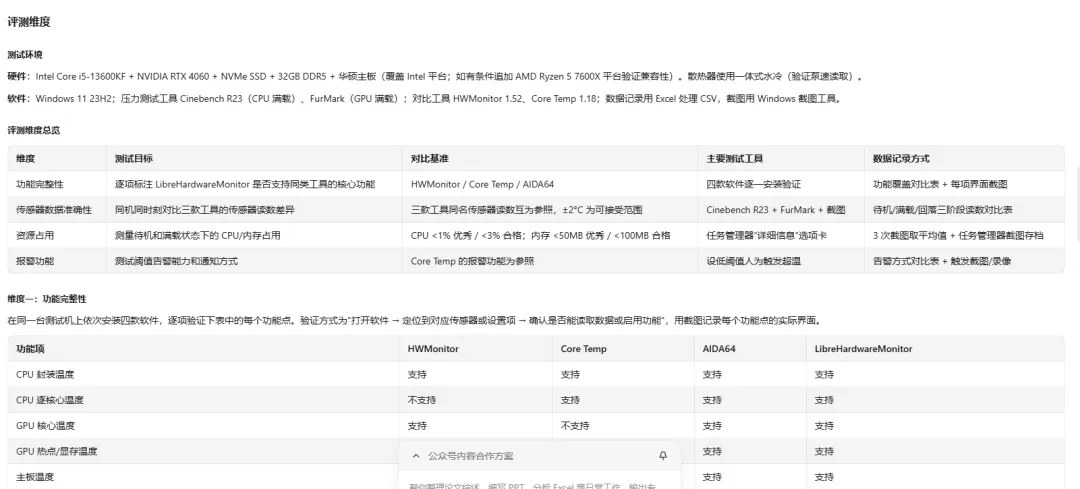The height and width of the screenshot is (489, 1080).
Task: Select the 传感器数据准确性 row label
Action: [x=54, y=209]
